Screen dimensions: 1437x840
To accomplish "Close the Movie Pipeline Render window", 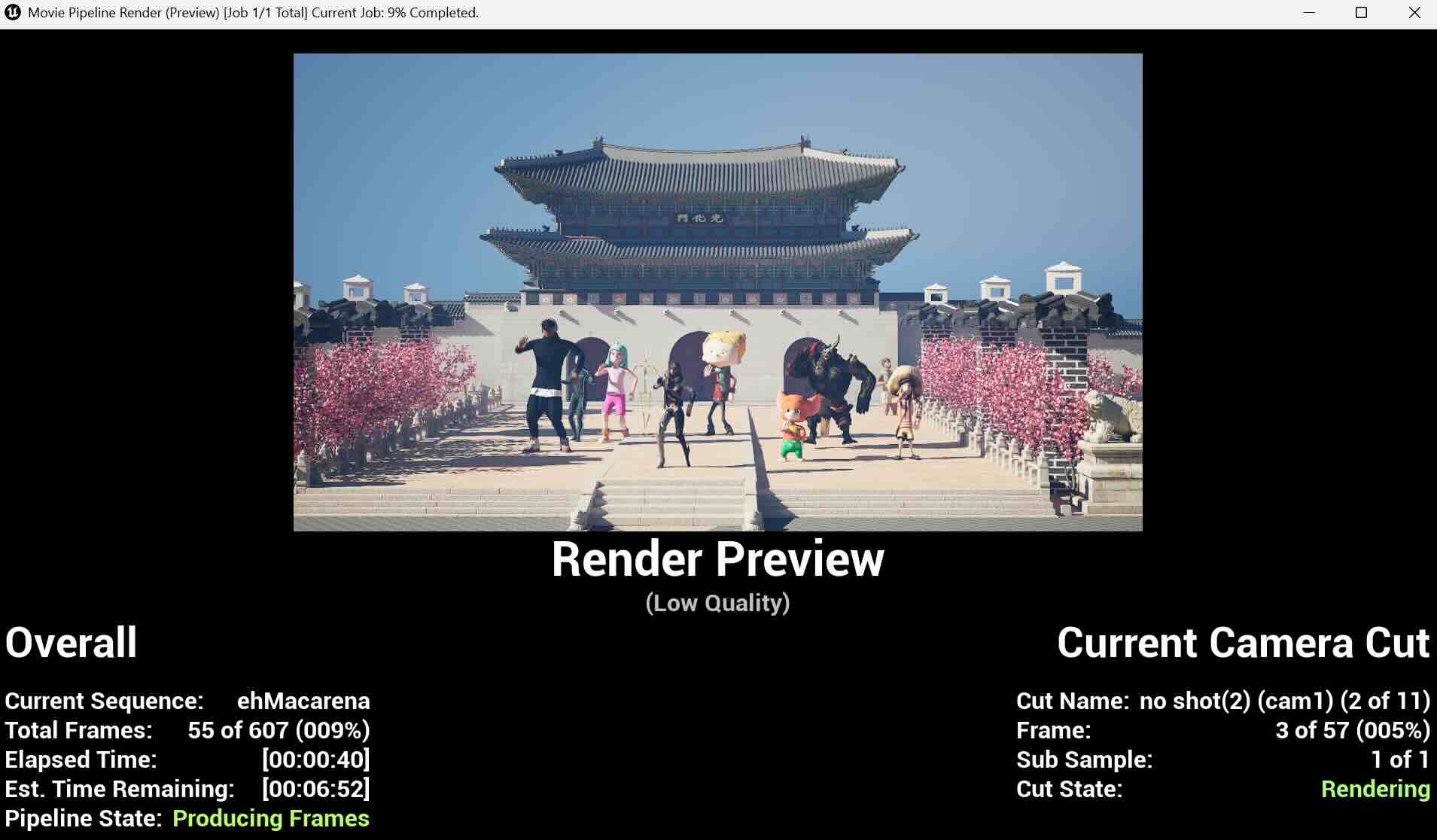I will point(1413,12).
